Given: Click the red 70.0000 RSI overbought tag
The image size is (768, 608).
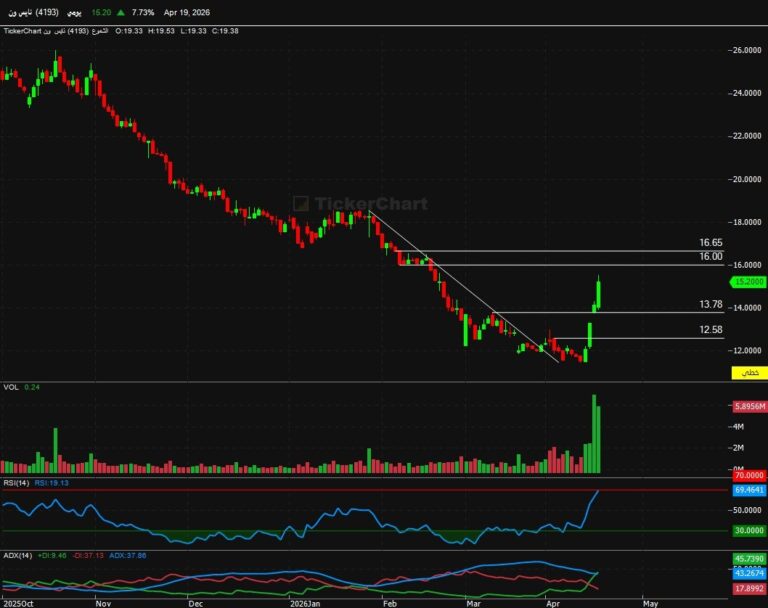Looking at the screenshot, I should tap(748, 478).
